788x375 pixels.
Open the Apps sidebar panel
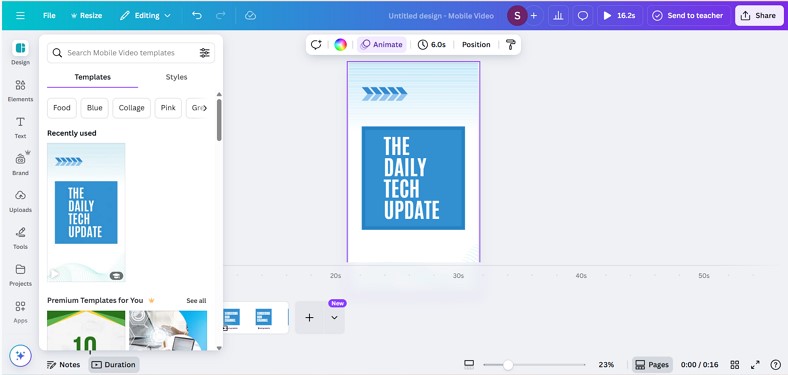coord(20,312)
